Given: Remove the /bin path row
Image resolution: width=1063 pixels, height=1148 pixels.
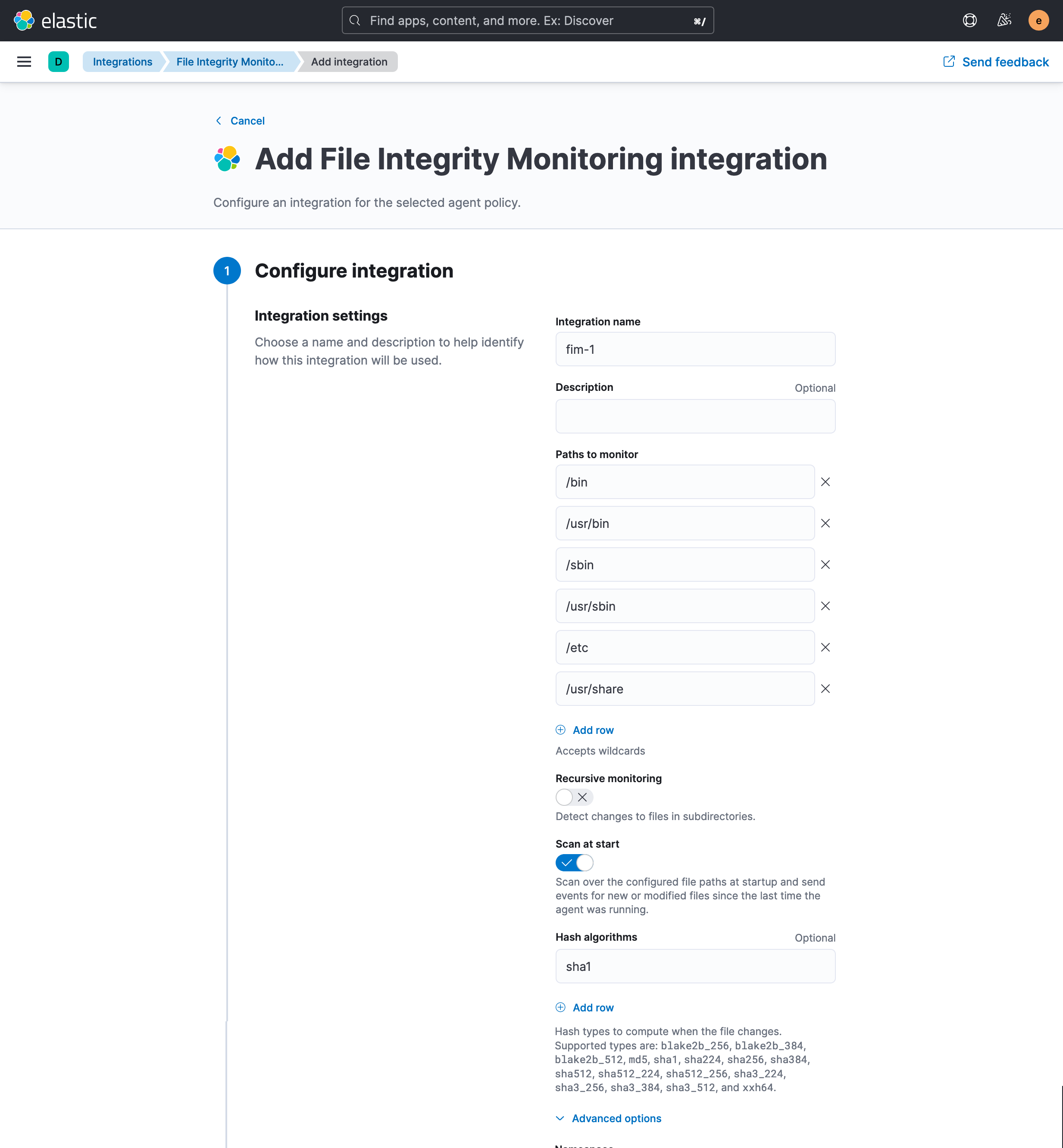Looking at the screenshot, I should (x=825, y=482).
